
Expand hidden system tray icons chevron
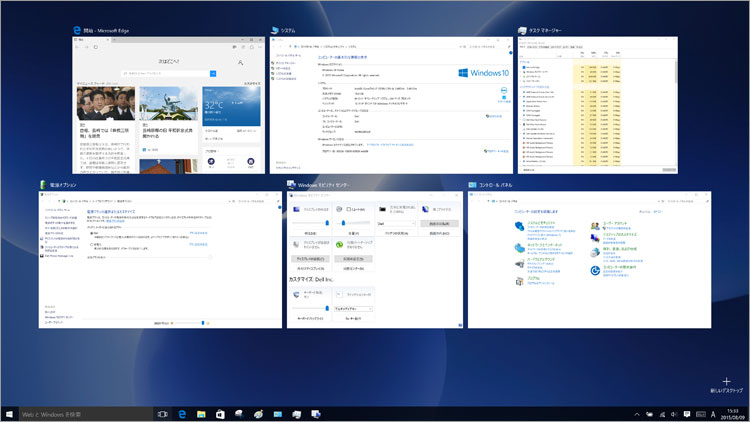pos(637,414)
